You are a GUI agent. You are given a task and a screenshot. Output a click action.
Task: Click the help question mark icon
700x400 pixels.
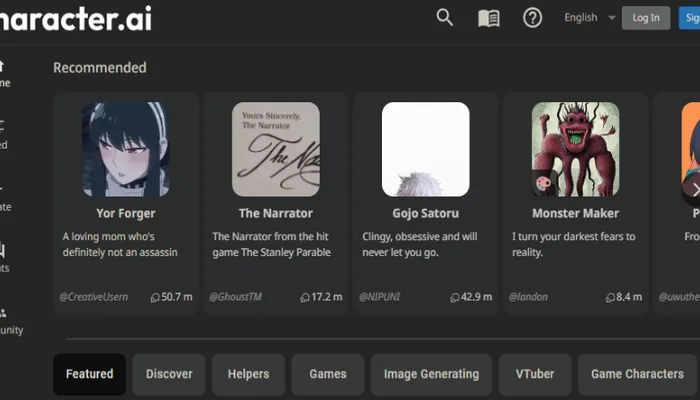[532, 17]
